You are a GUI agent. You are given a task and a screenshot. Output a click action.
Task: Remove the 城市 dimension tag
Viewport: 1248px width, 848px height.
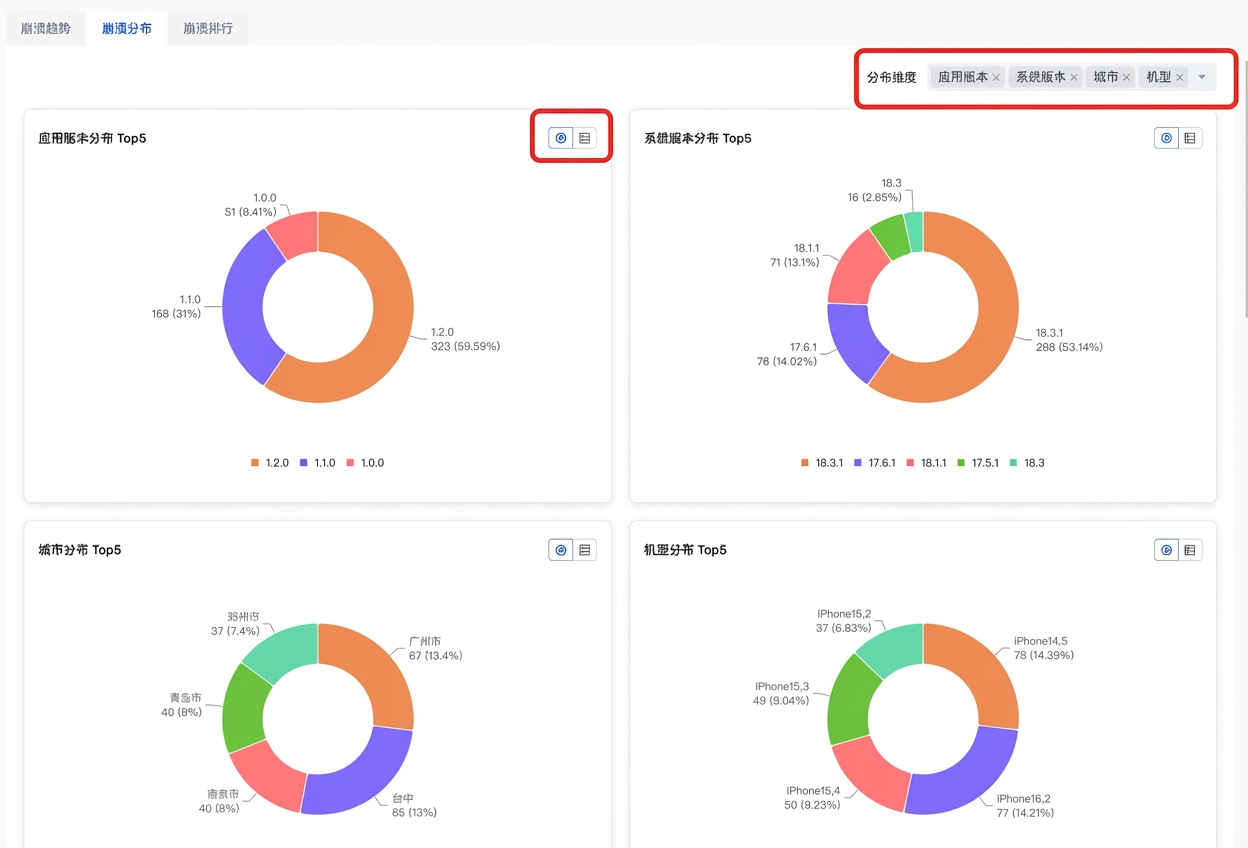(1126, 78)
